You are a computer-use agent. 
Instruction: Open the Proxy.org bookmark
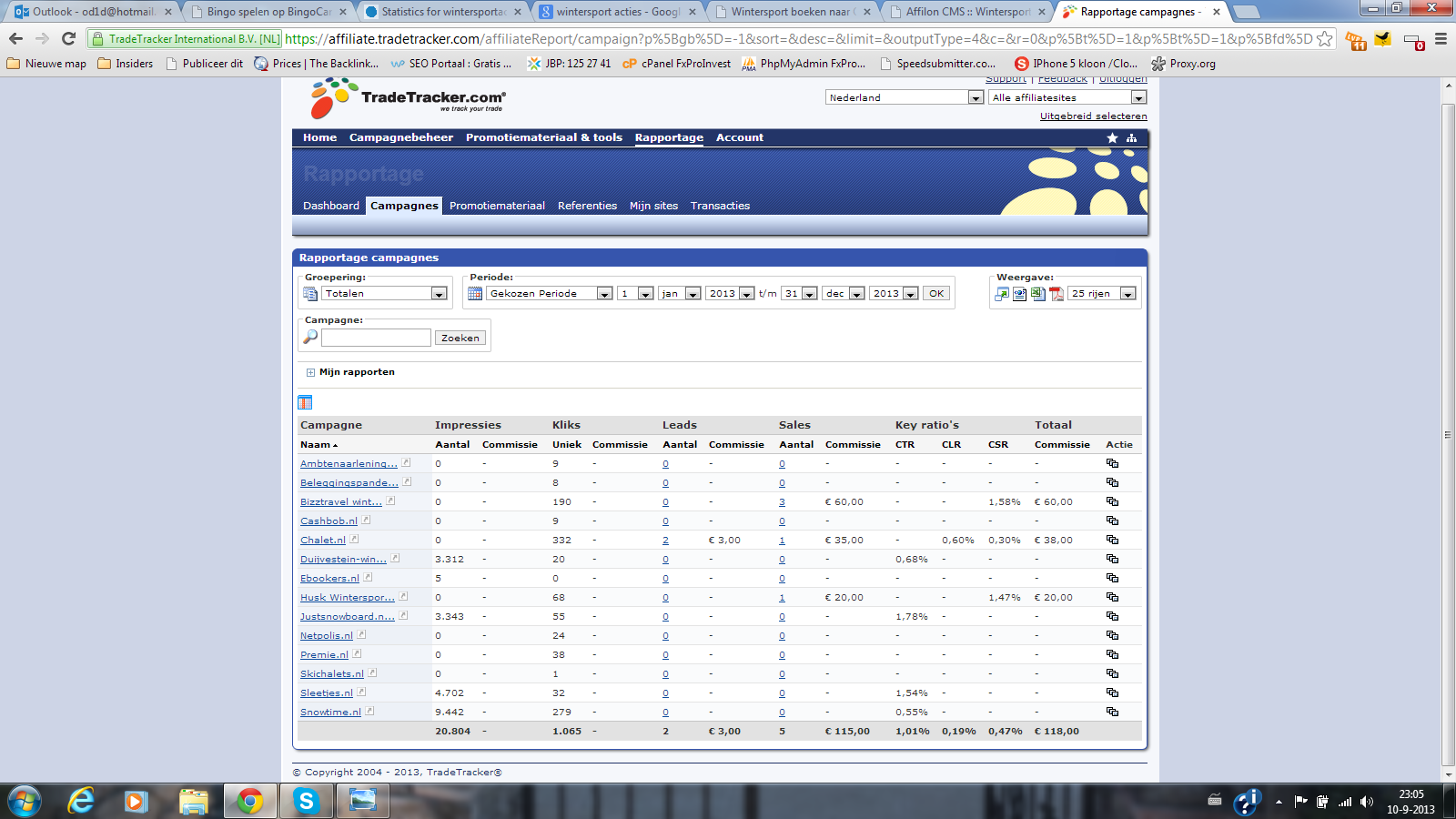point(1183,64)
